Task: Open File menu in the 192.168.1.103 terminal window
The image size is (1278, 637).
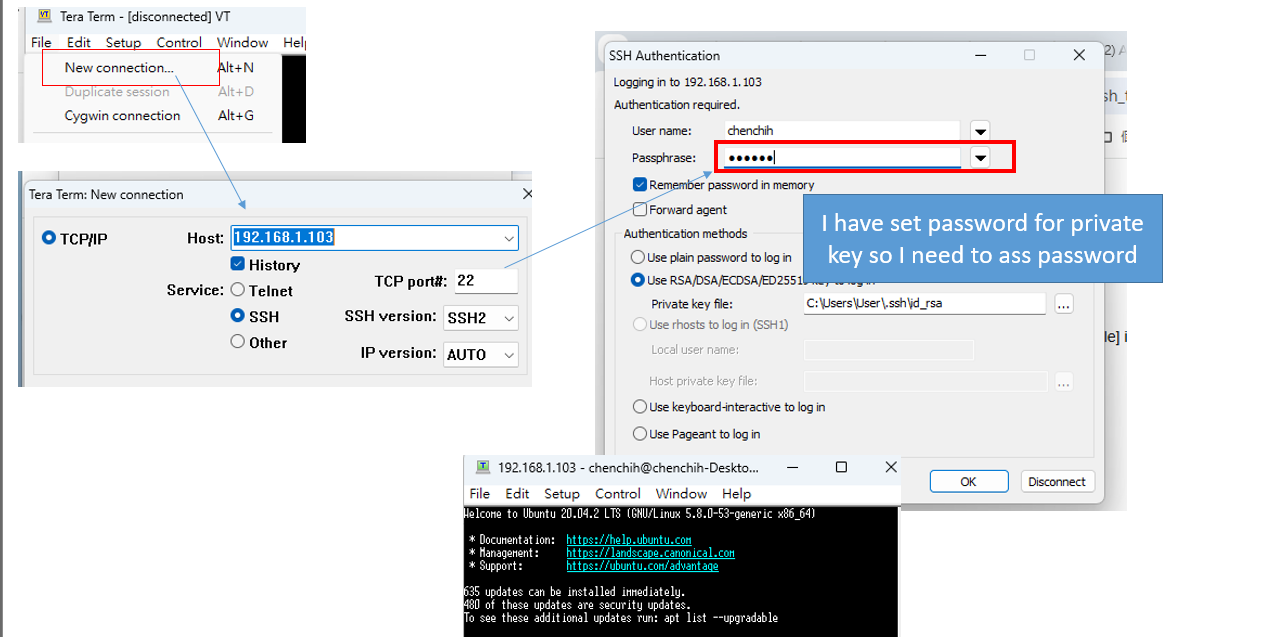Action: [480, 494]
